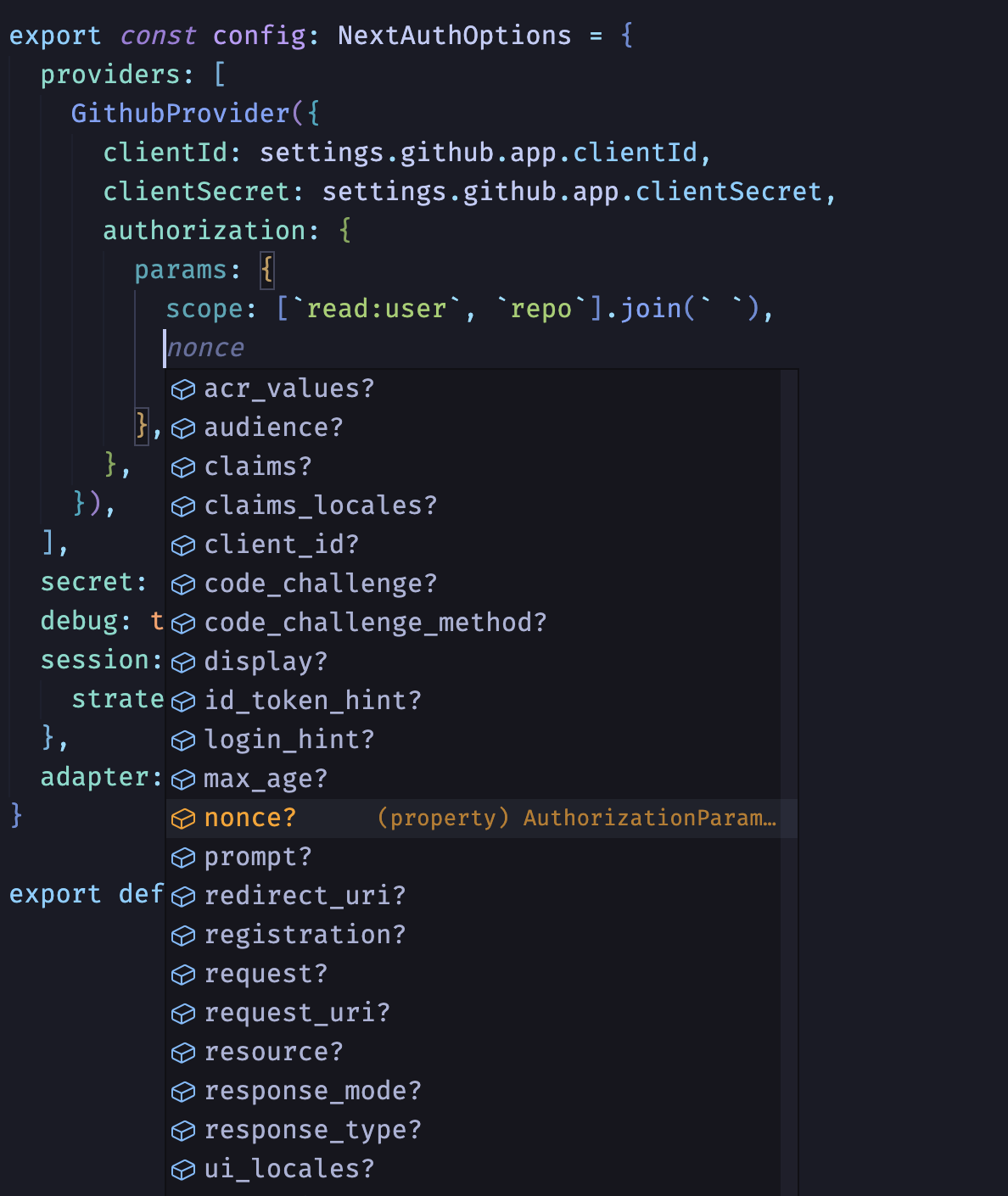Select client_id? in the autocomplete popup
The height and width of the screenshot is (1196, 1008).
[280, 545]
